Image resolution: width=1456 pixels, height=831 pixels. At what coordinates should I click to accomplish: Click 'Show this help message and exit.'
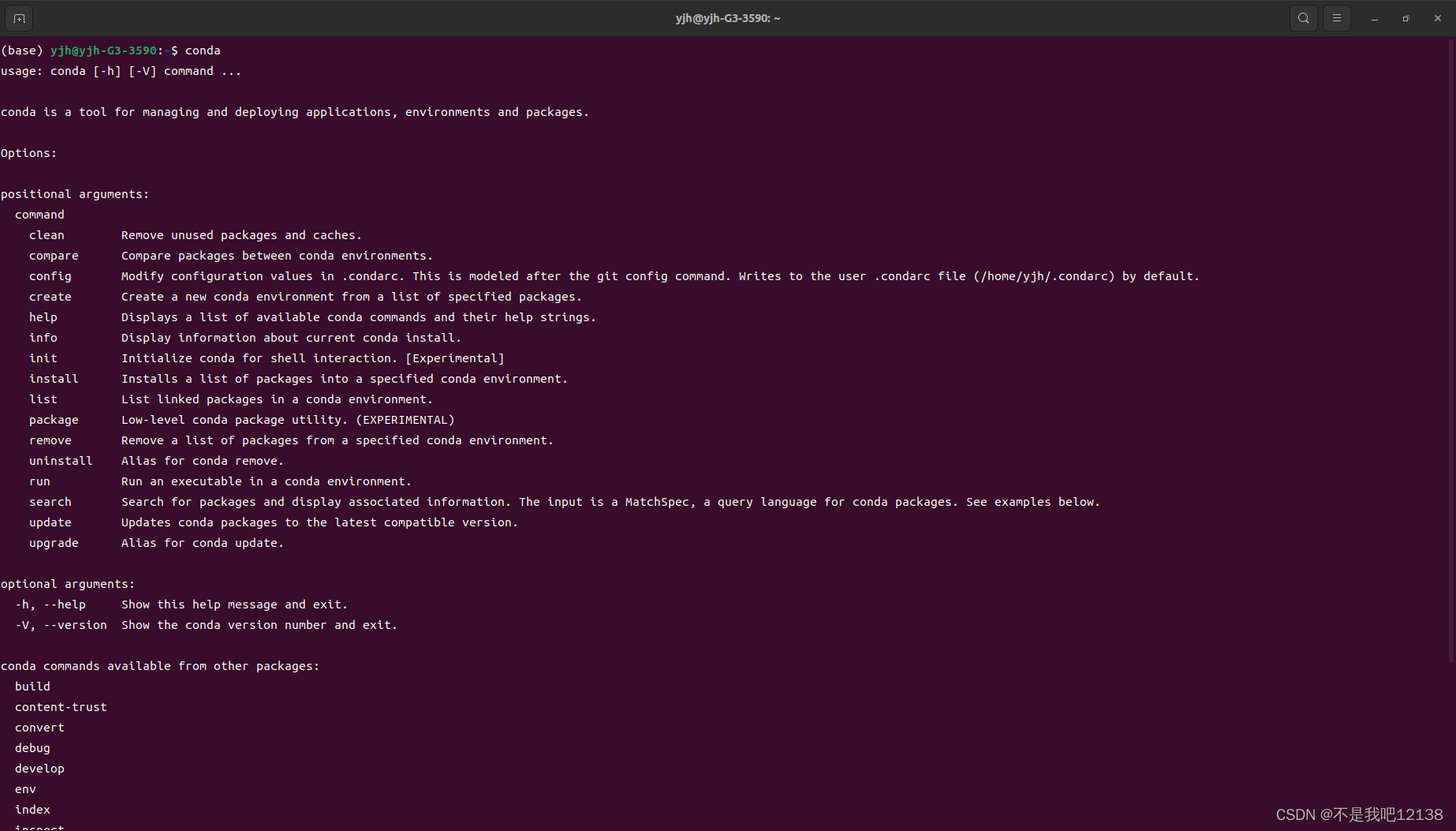(234, 605)
